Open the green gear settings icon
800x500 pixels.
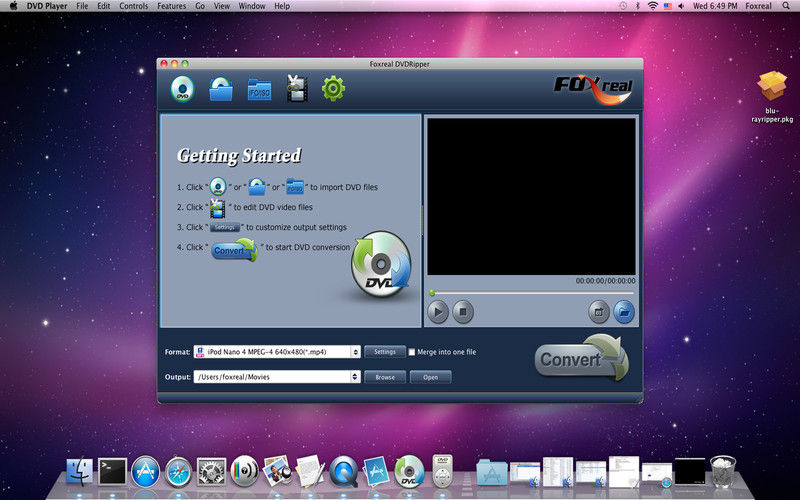pos(333,89)
